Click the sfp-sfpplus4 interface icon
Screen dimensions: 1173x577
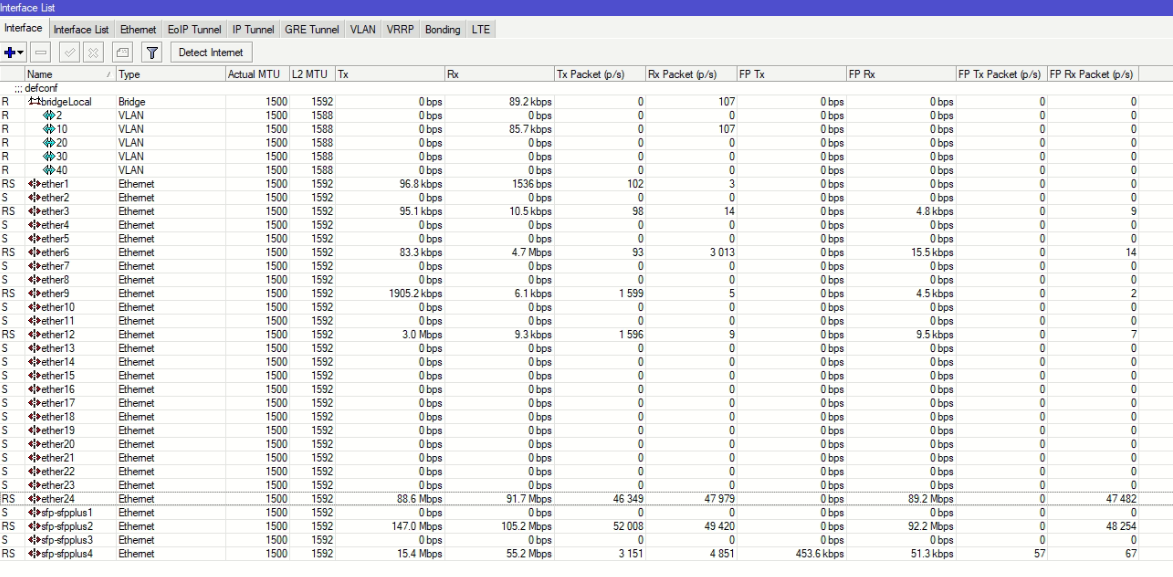click(x=34, y=553)
